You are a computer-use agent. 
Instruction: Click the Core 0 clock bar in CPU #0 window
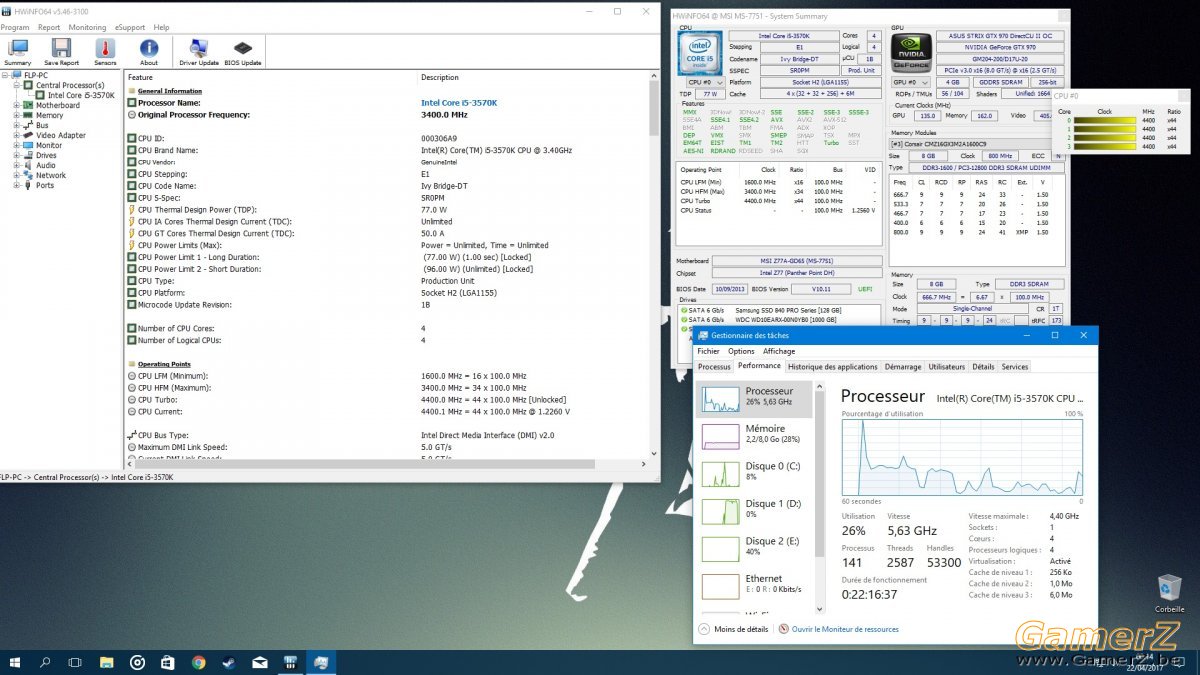click(x=1105, y=120)
